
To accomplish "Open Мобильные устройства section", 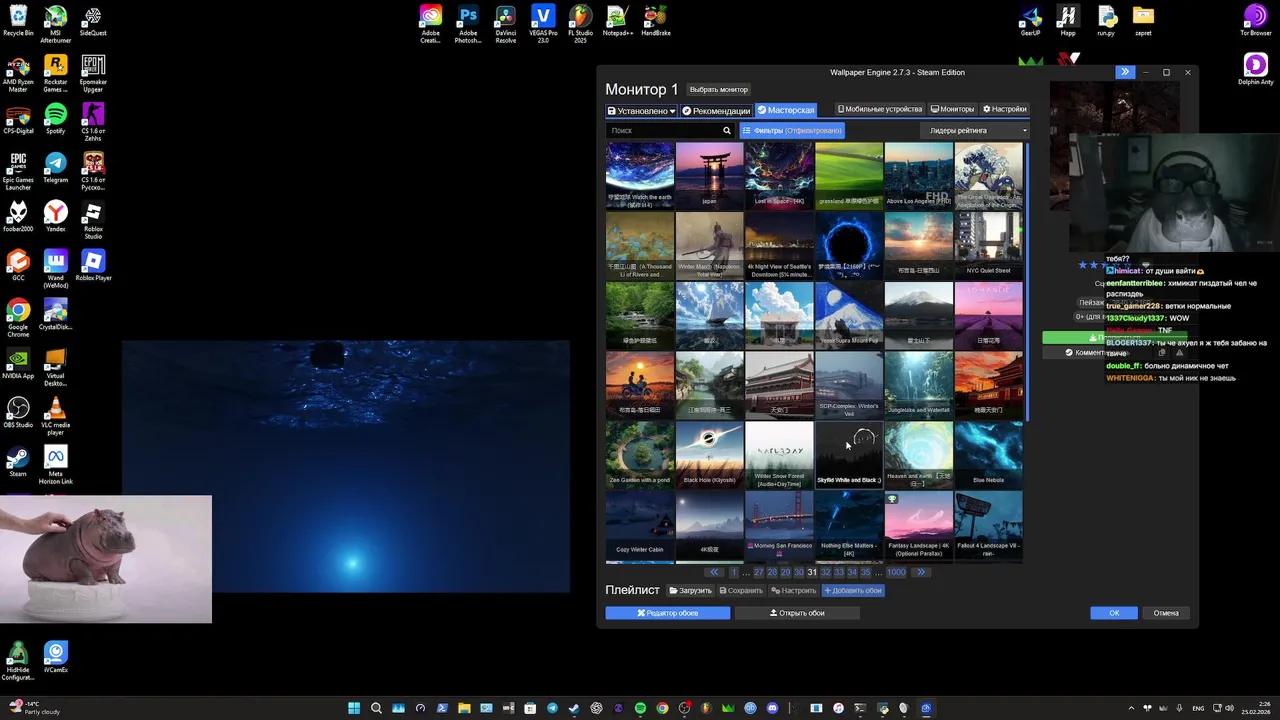I will pos(880,109).
